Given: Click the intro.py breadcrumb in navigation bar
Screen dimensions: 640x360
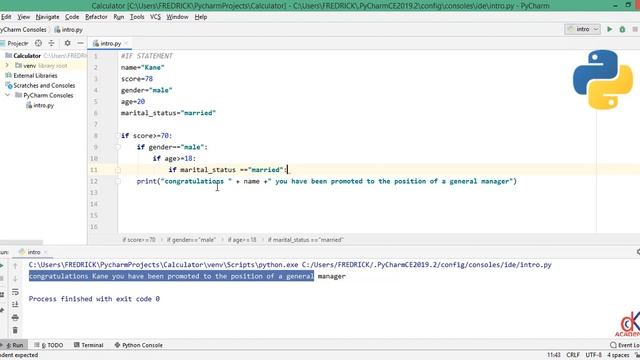Looking at the screenshot, I should tap(69, 30).
